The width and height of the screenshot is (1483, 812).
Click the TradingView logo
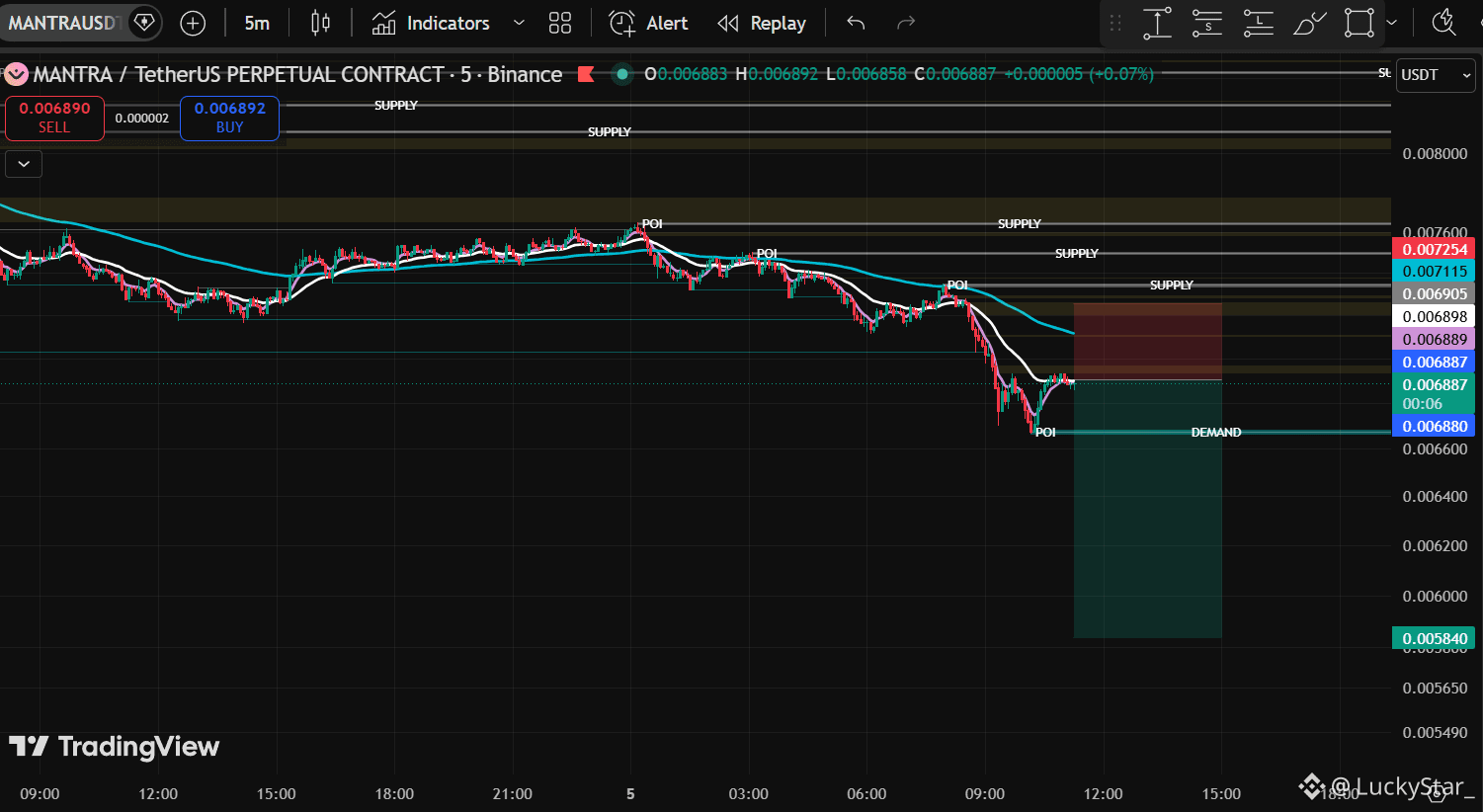(x=115, y=747)
